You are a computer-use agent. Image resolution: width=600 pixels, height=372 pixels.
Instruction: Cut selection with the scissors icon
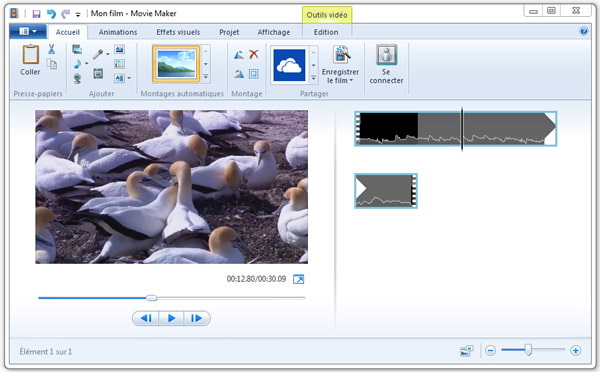pyautogui.click(x=52, y=49)
